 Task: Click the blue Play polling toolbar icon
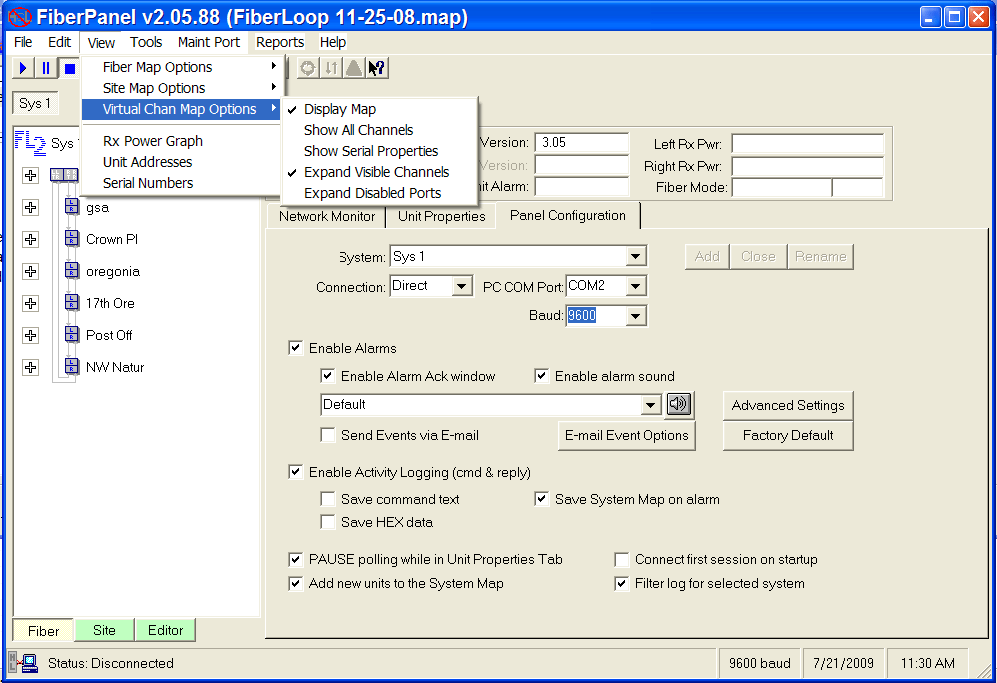pos(23,68)
